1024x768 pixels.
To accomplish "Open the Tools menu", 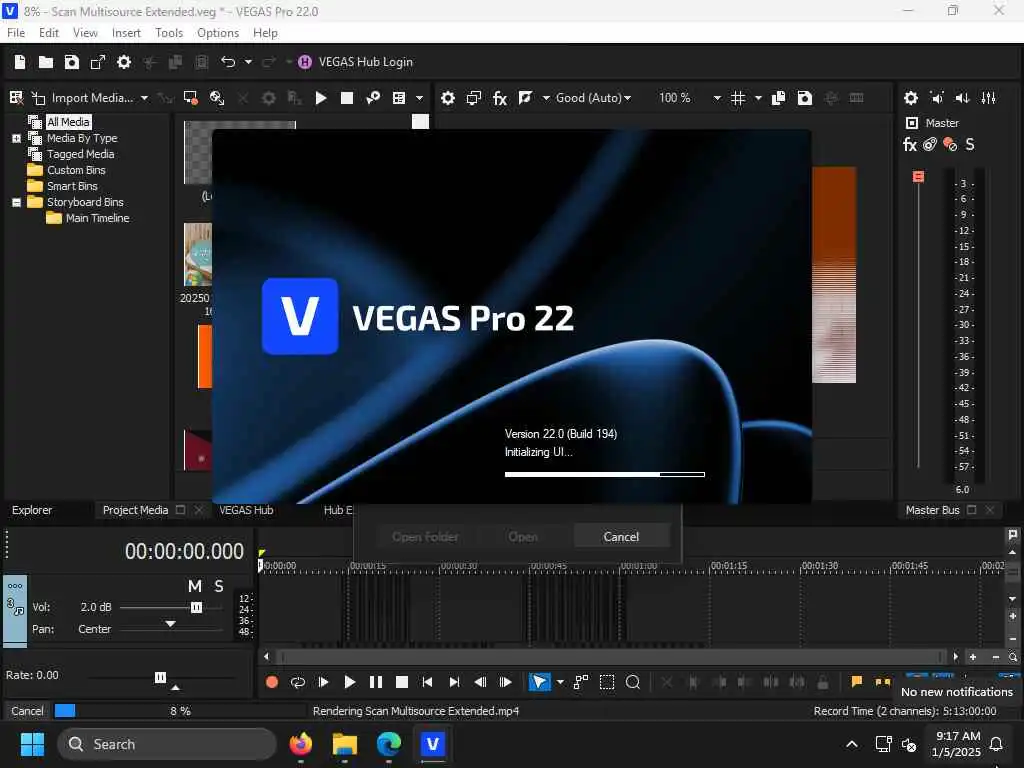I will click(168, 33).
